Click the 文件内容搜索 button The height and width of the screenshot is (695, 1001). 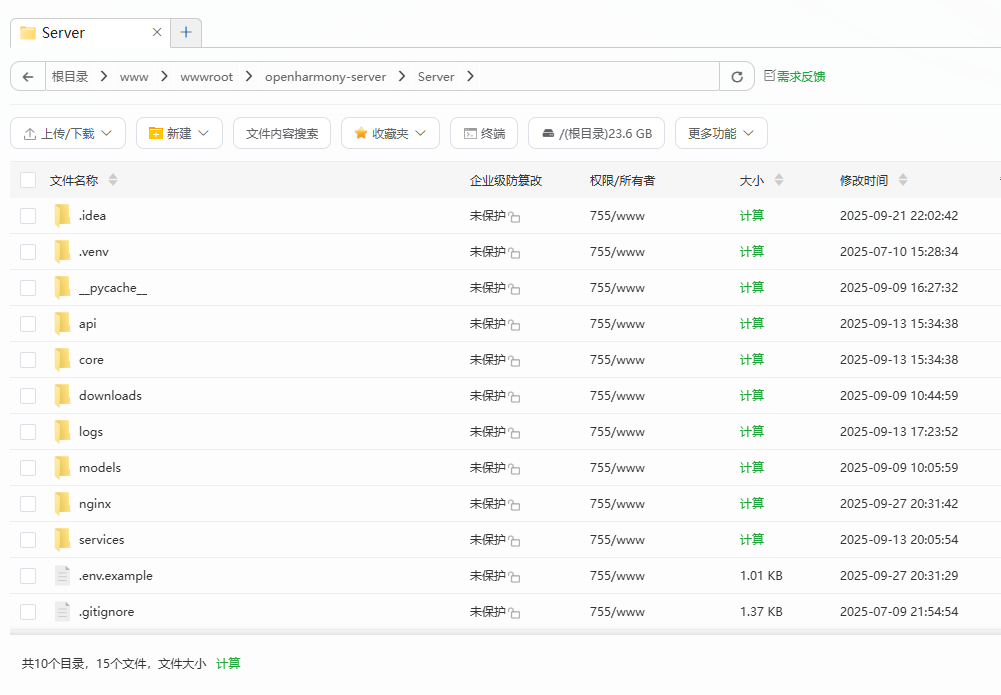[282, 133]
